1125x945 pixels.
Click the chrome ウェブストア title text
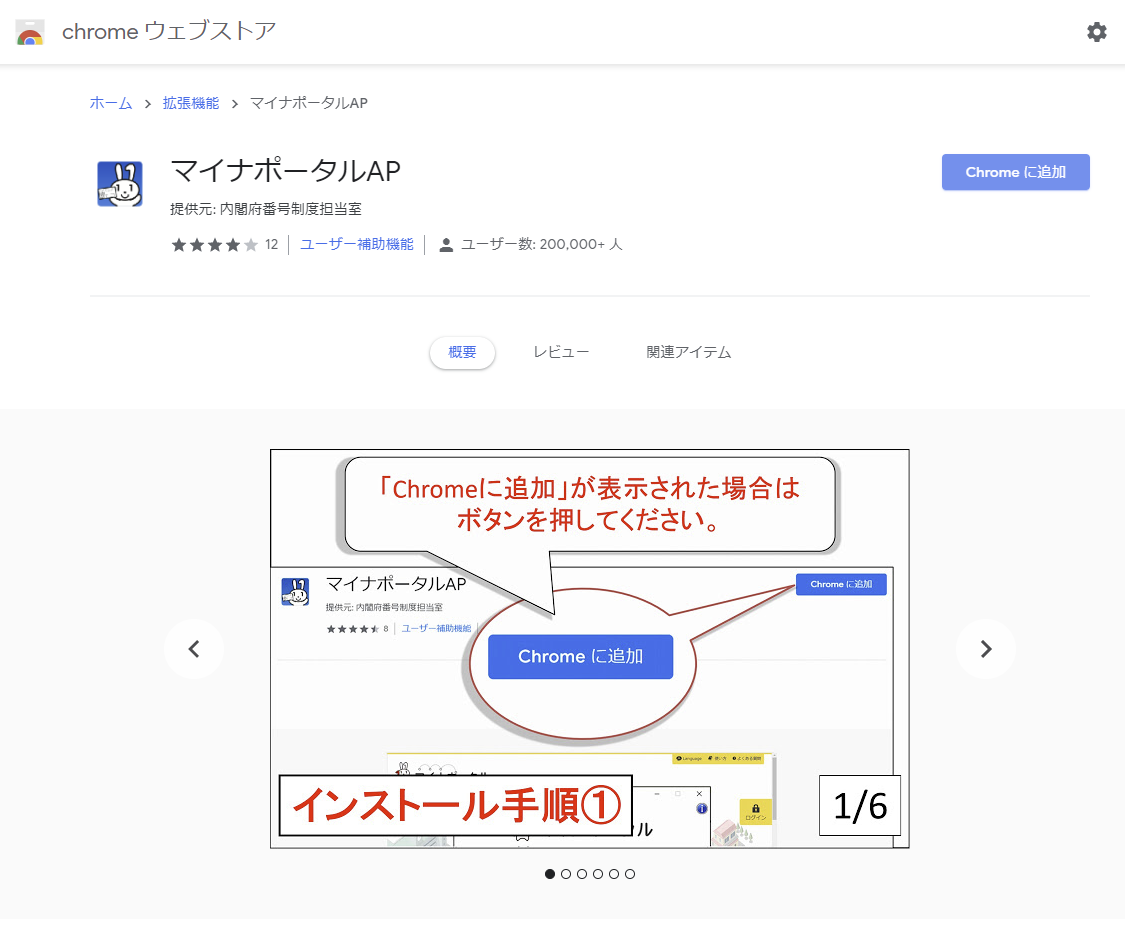(x=169, y=32)
